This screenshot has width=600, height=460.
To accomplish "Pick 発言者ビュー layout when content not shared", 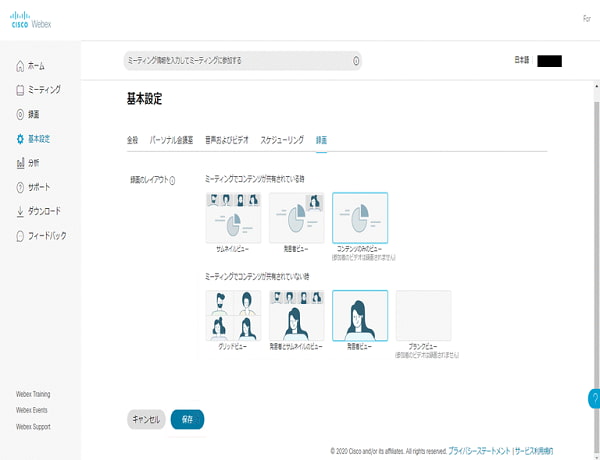I will click(360, 315).
